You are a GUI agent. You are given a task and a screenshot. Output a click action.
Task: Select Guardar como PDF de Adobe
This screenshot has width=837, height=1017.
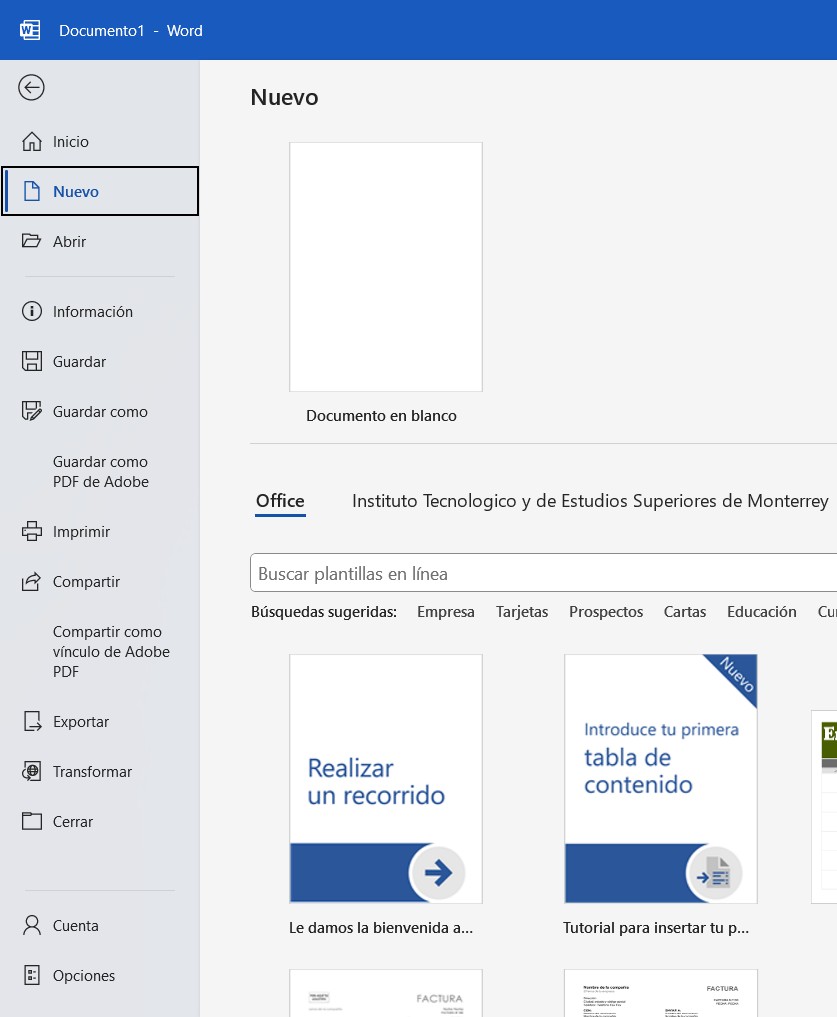tap(100, 472)
